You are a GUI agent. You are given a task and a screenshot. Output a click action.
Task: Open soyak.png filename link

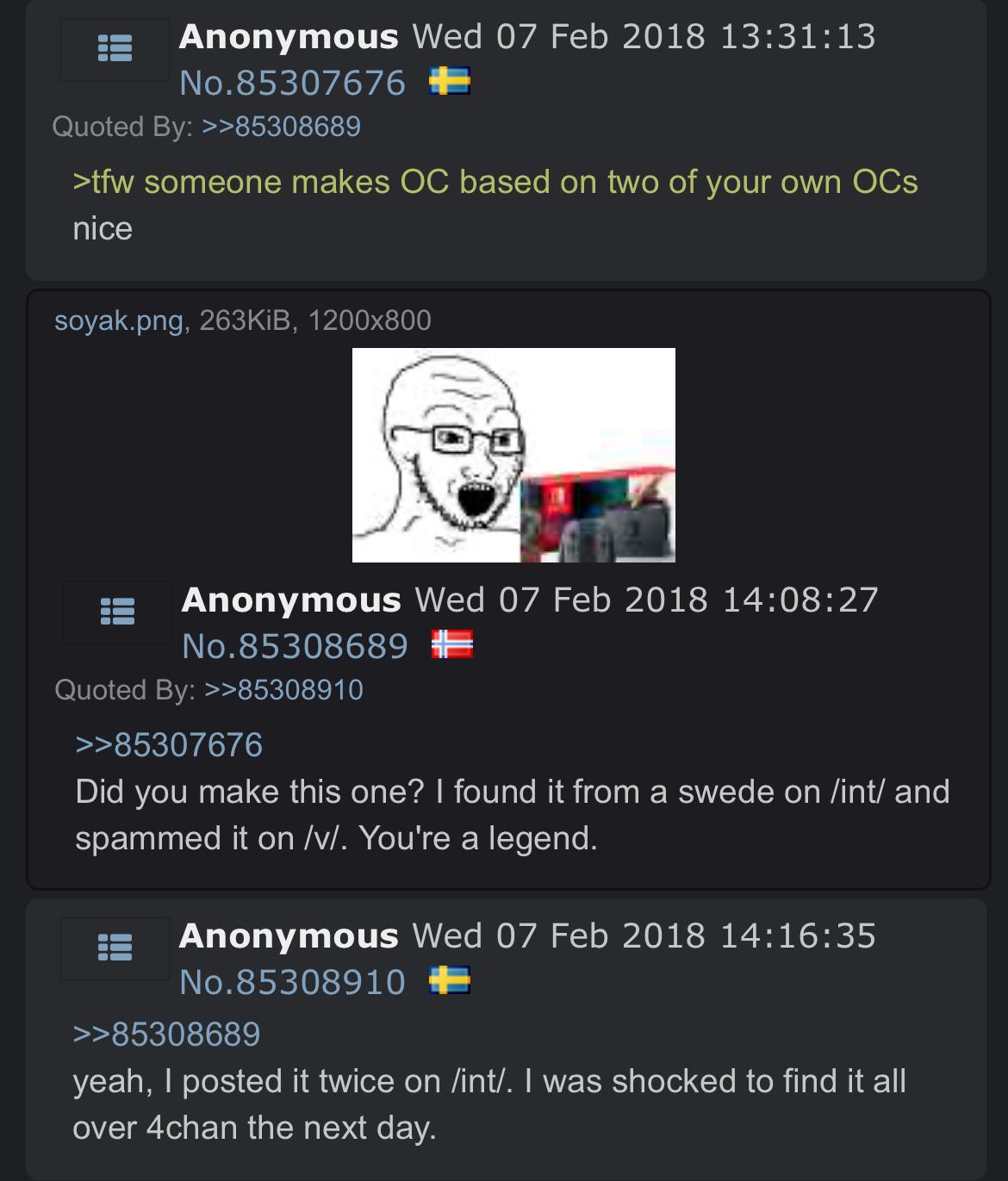tap(119, 320)
